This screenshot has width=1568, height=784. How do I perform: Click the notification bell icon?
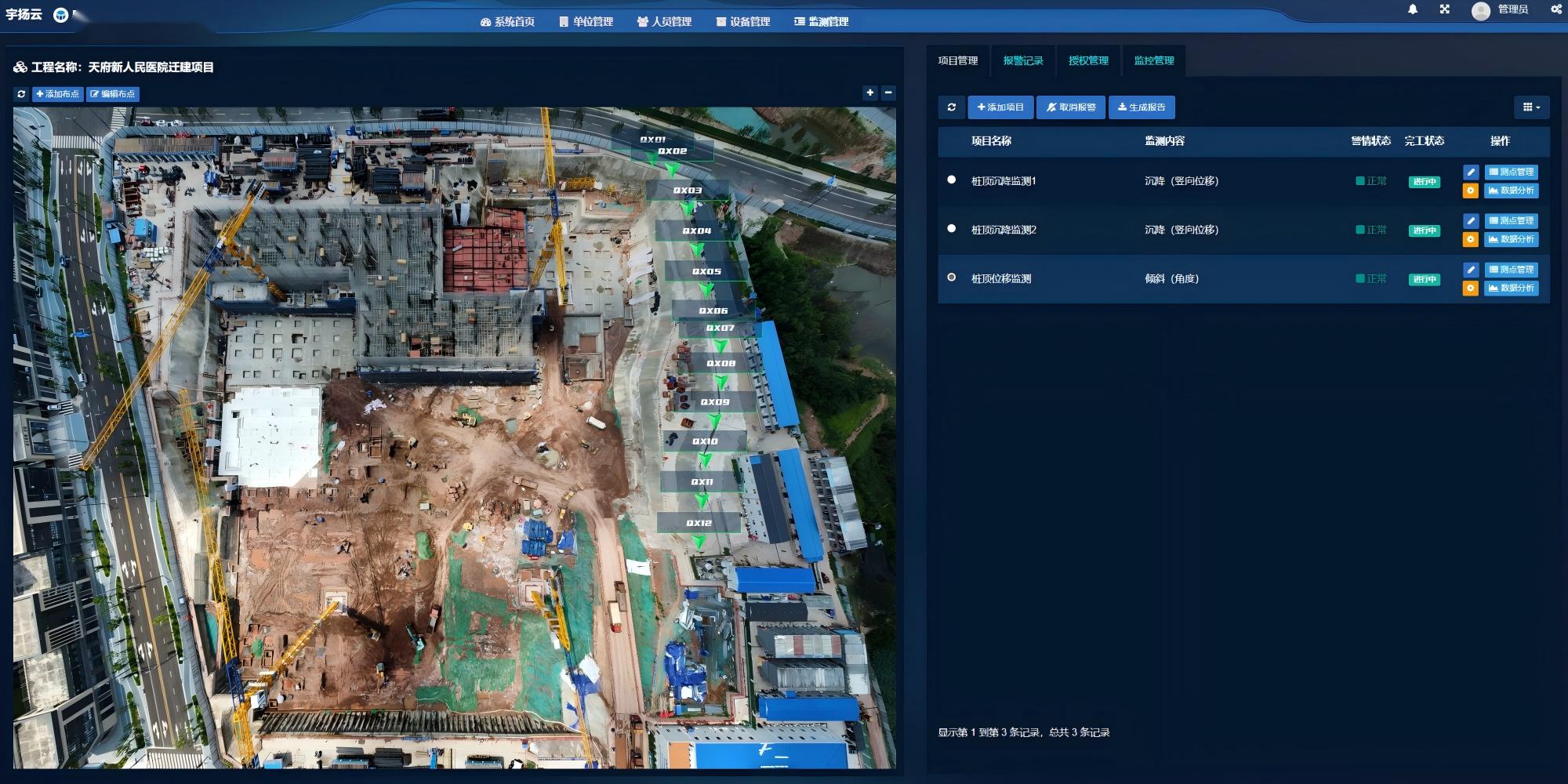[1413, 9]
